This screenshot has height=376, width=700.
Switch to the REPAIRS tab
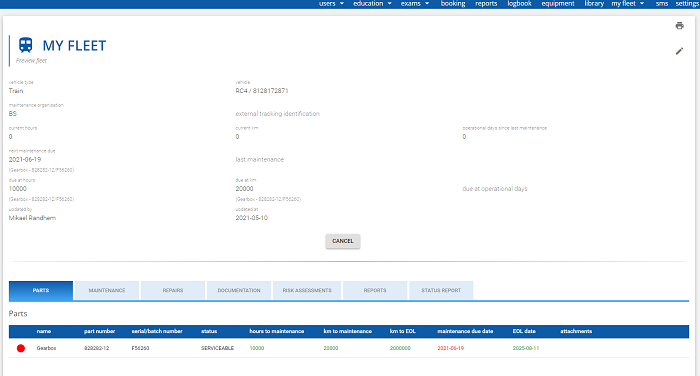point(173,290)
